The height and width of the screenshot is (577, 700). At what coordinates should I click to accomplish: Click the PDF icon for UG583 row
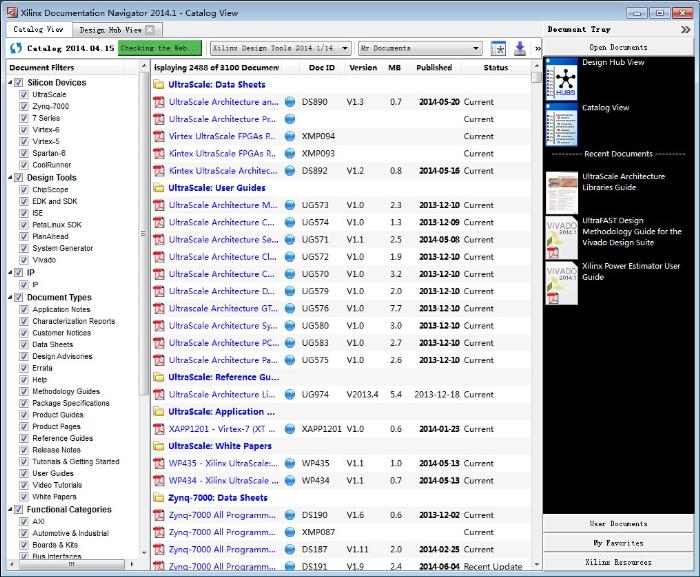pyautogui.click(x=158, y=343)
